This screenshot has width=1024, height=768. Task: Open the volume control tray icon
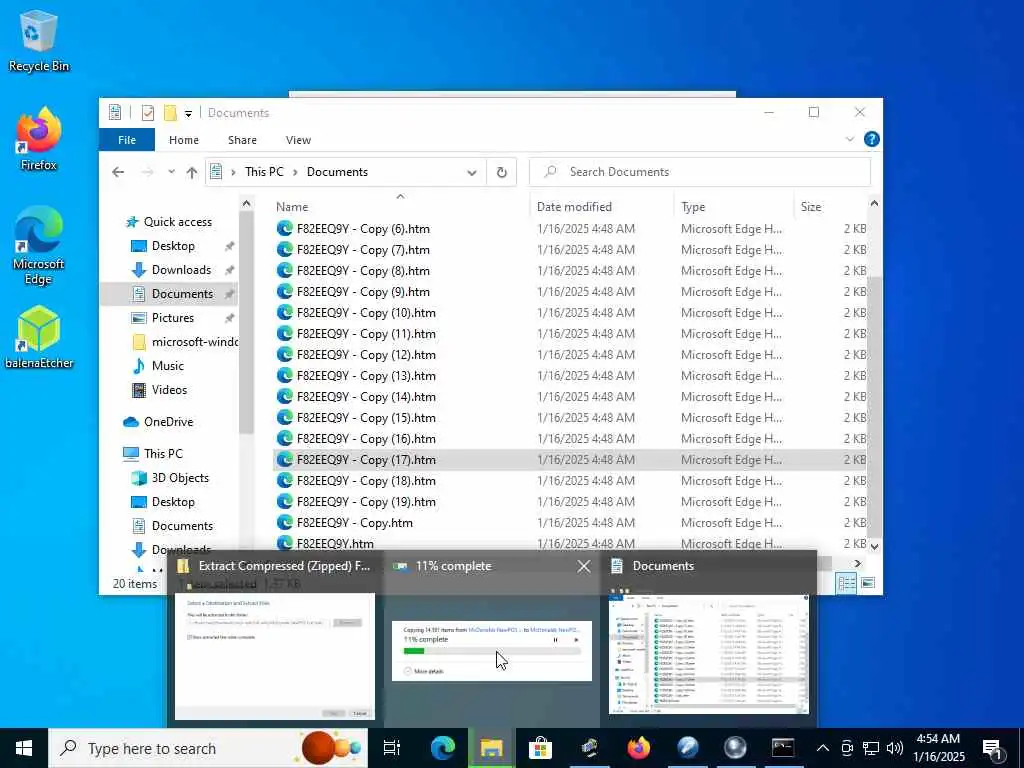894,748
